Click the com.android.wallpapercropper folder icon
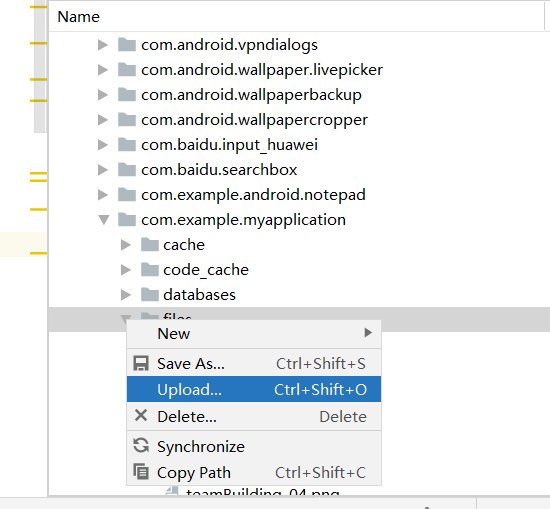The width and height of the screenshot is (550, 509). click(x=127, y=120)
